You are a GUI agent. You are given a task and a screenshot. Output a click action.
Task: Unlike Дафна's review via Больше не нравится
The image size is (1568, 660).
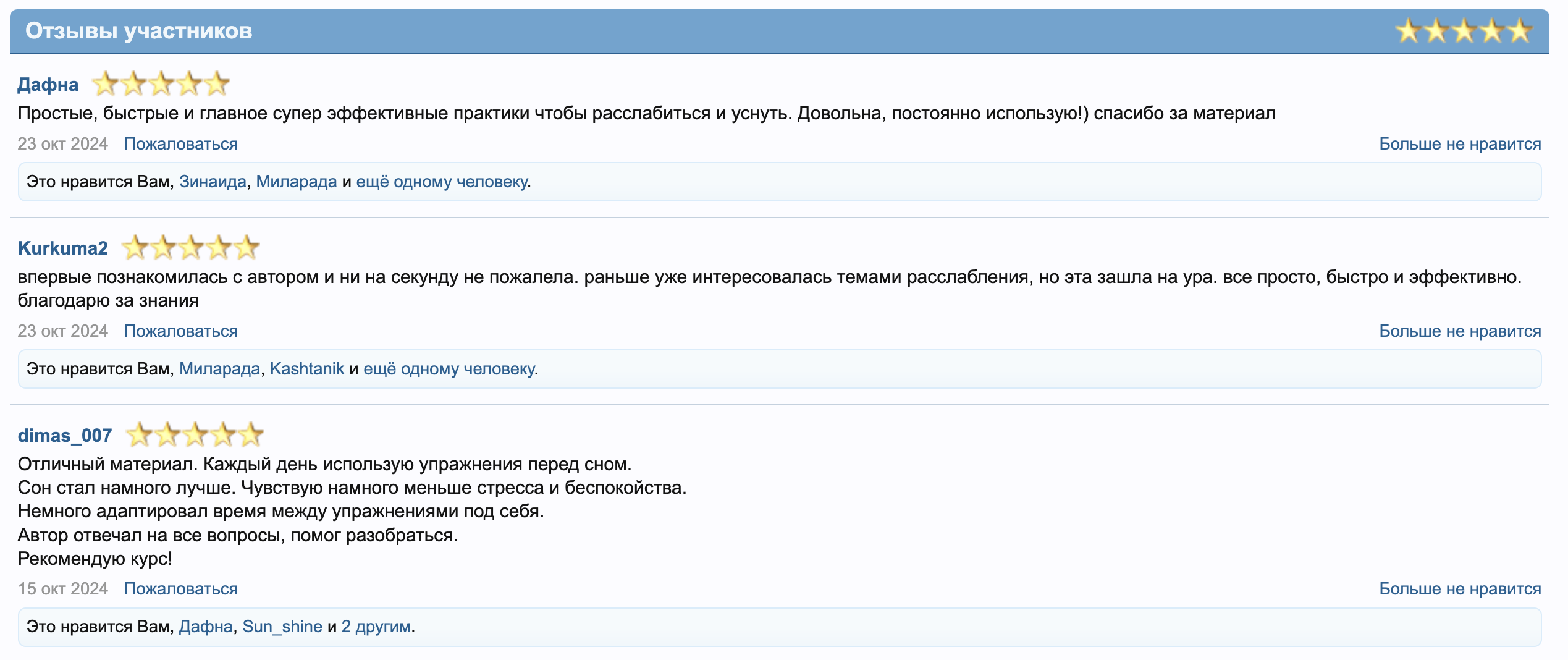[1460, 144]
